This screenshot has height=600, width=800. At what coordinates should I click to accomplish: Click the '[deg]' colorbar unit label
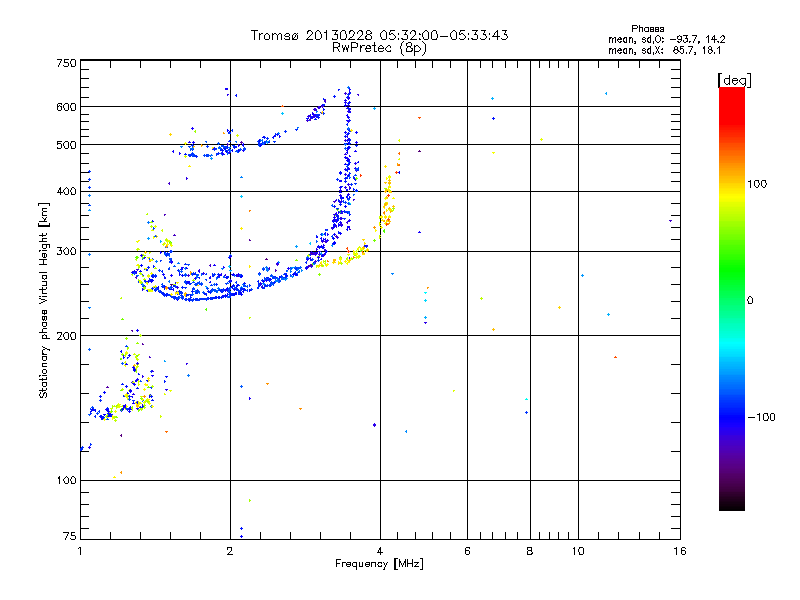tap(734, 81)
